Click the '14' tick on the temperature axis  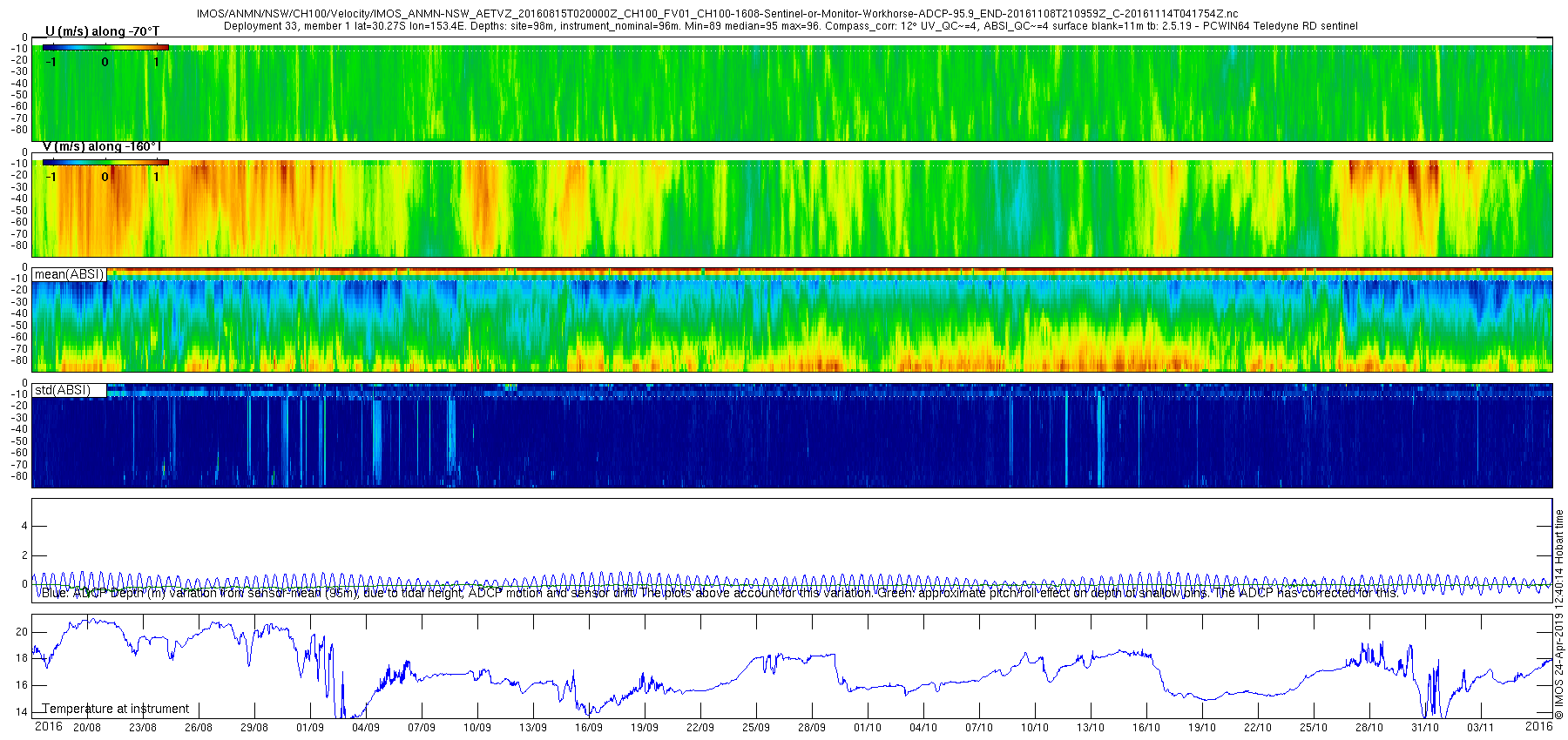pos(23,712)
